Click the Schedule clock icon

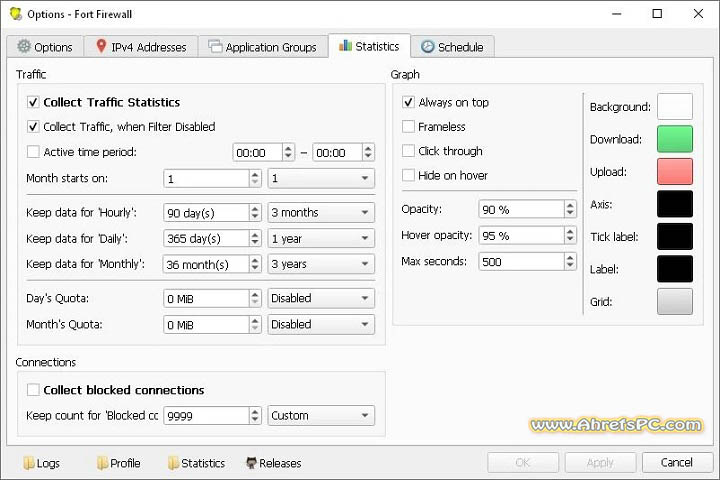[x=428, y=47]
